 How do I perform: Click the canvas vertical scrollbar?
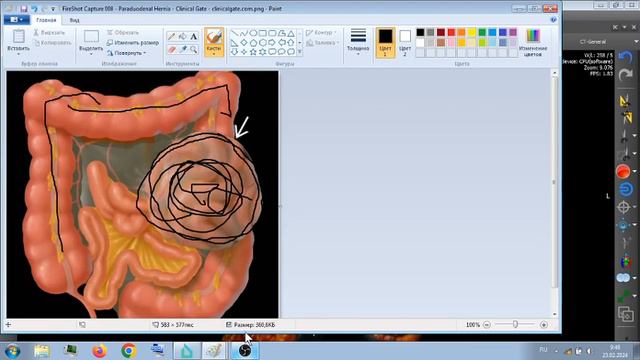[x=554, y=182]
